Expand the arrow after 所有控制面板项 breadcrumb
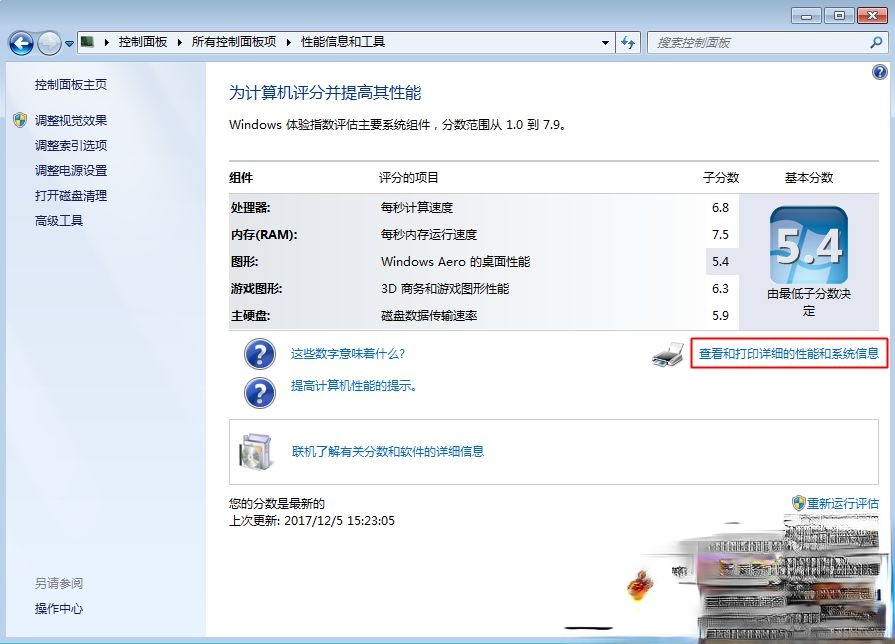Image resolution: width=895 pixels, height=644 pixels. pos(288,42)
